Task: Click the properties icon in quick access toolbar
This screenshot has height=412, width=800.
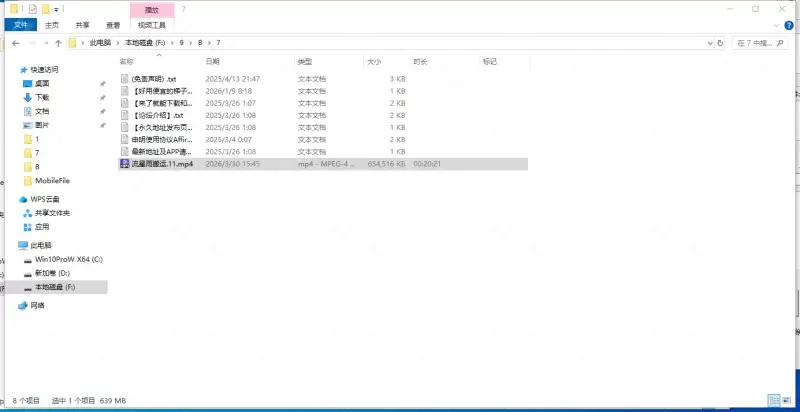Action: tap(33, 8)
